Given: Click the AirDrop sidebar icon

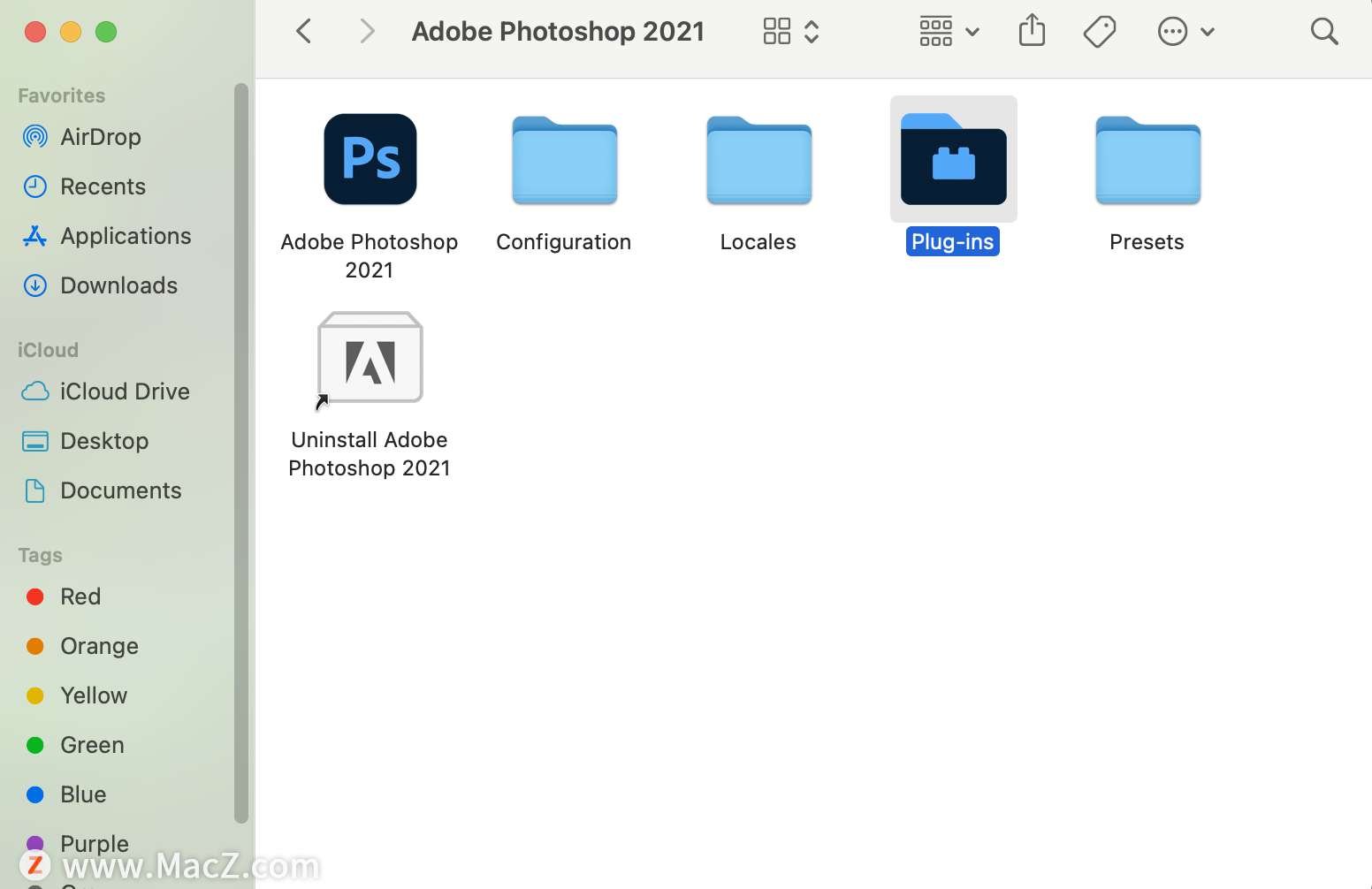Looking at the screenshot, I should (x=35, y=137).
